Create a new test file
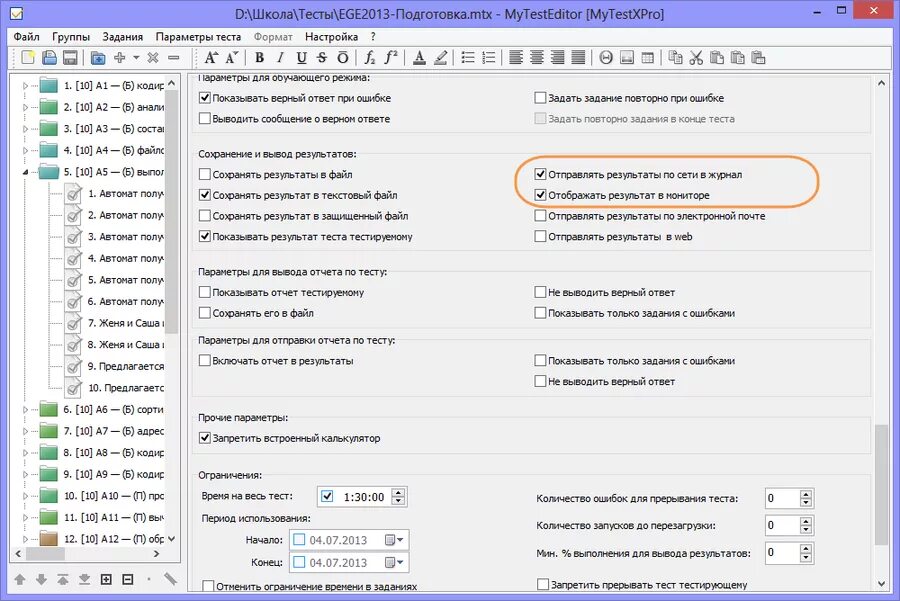 (x=28, y=57)
